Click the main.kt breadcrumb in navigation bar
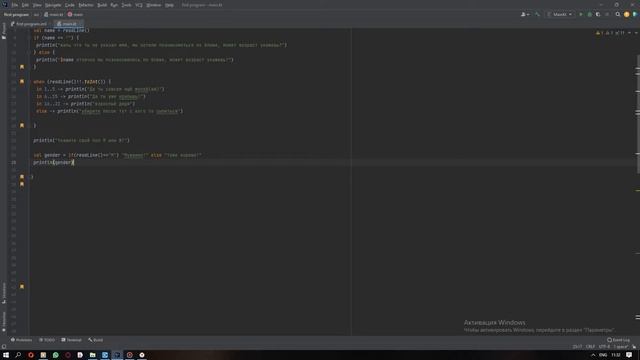The height and width of the screenshot is (360, 640). pyautogui.click(x=54, y=14)
